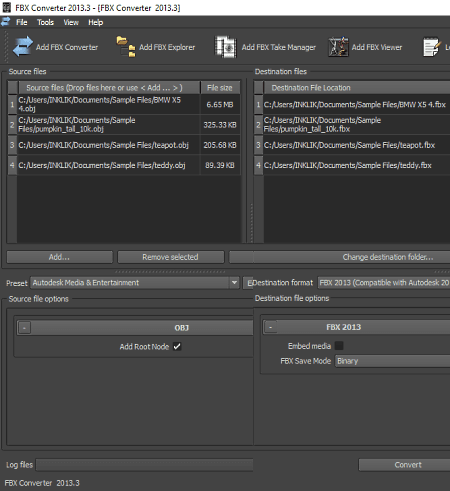Open the Help menu
The width and height of the screenshot is (450, 491).
95,22
